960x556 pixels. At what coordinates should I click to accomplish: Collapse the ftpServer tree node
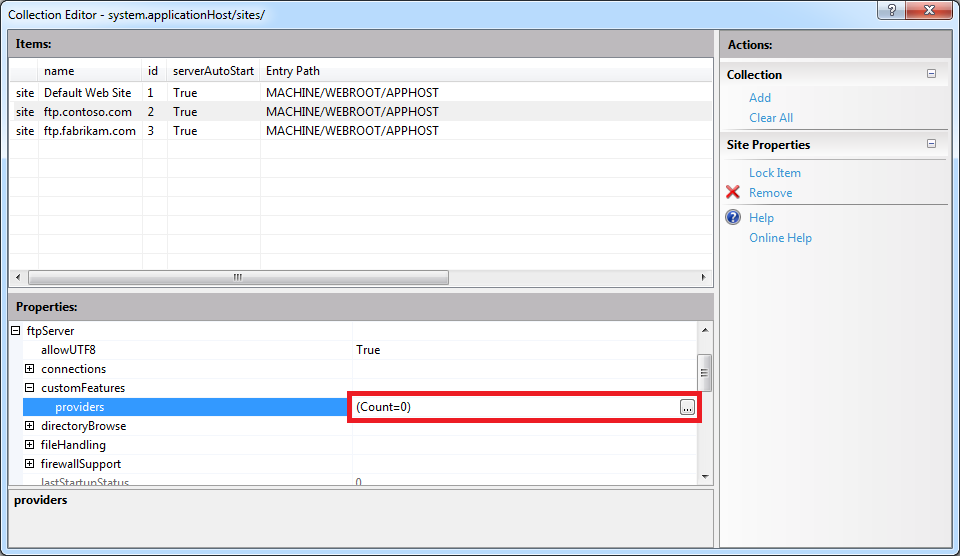16,331
